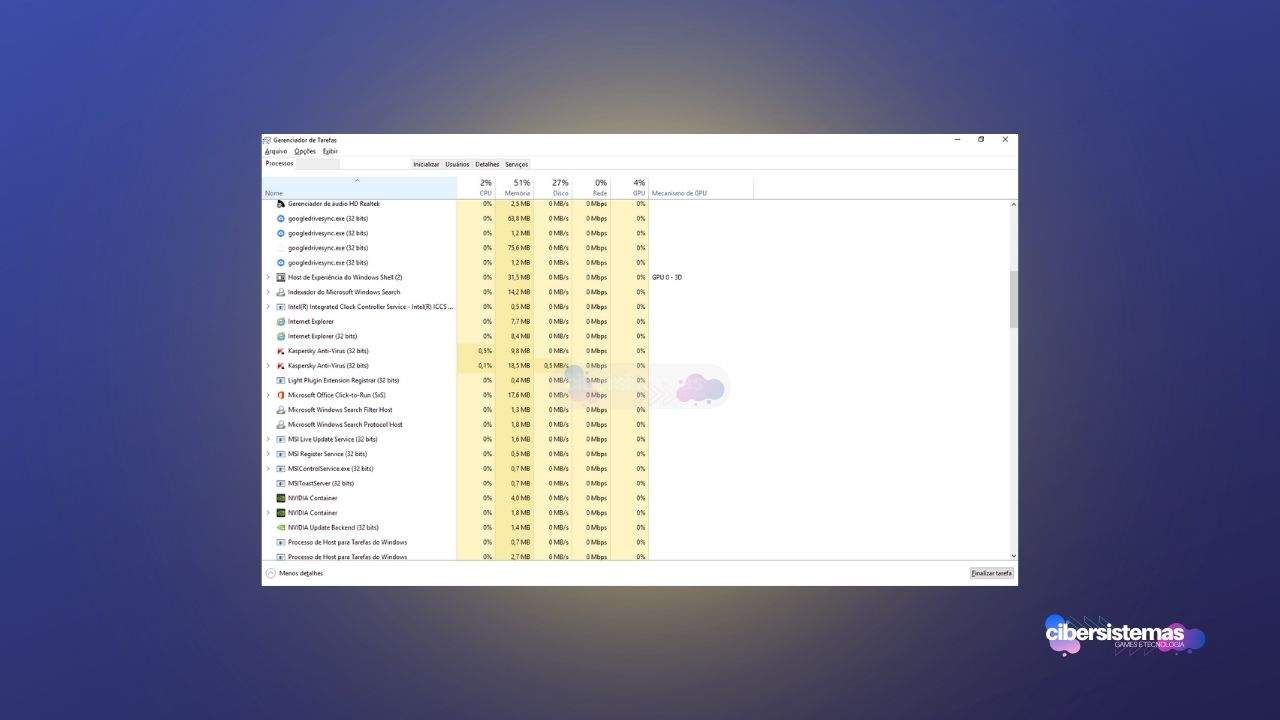This screenshot has width=1280, height=720.
Task: Sort processes by the Disco column header
Action: click(x=553, y=187)
